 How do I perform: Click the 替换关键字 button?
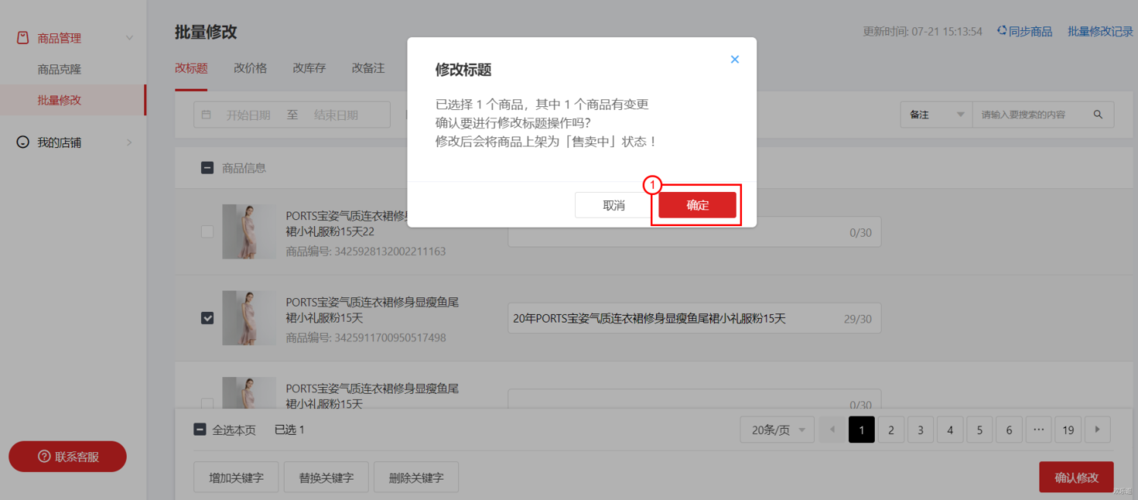coord(326,478)
